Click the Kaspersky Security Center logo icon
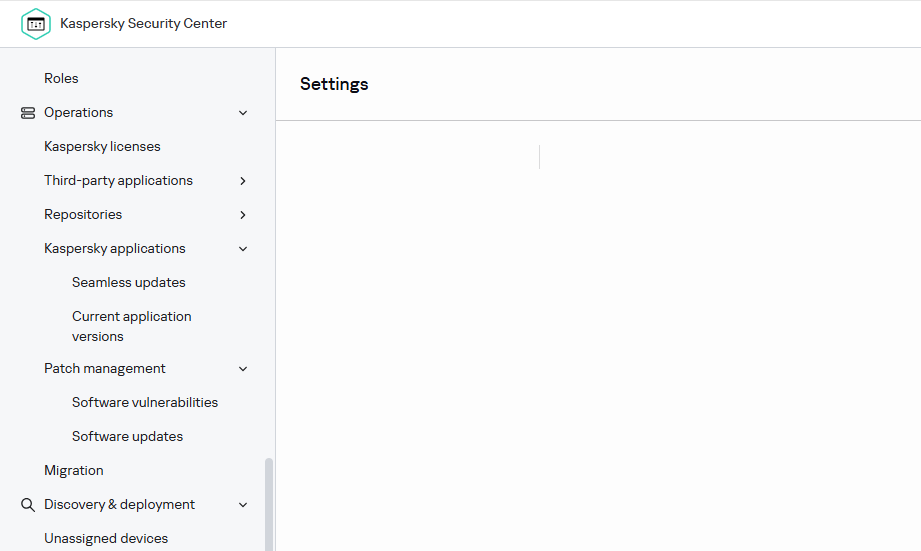This screenshot has height=551, width=921. (x=35, y=24)
